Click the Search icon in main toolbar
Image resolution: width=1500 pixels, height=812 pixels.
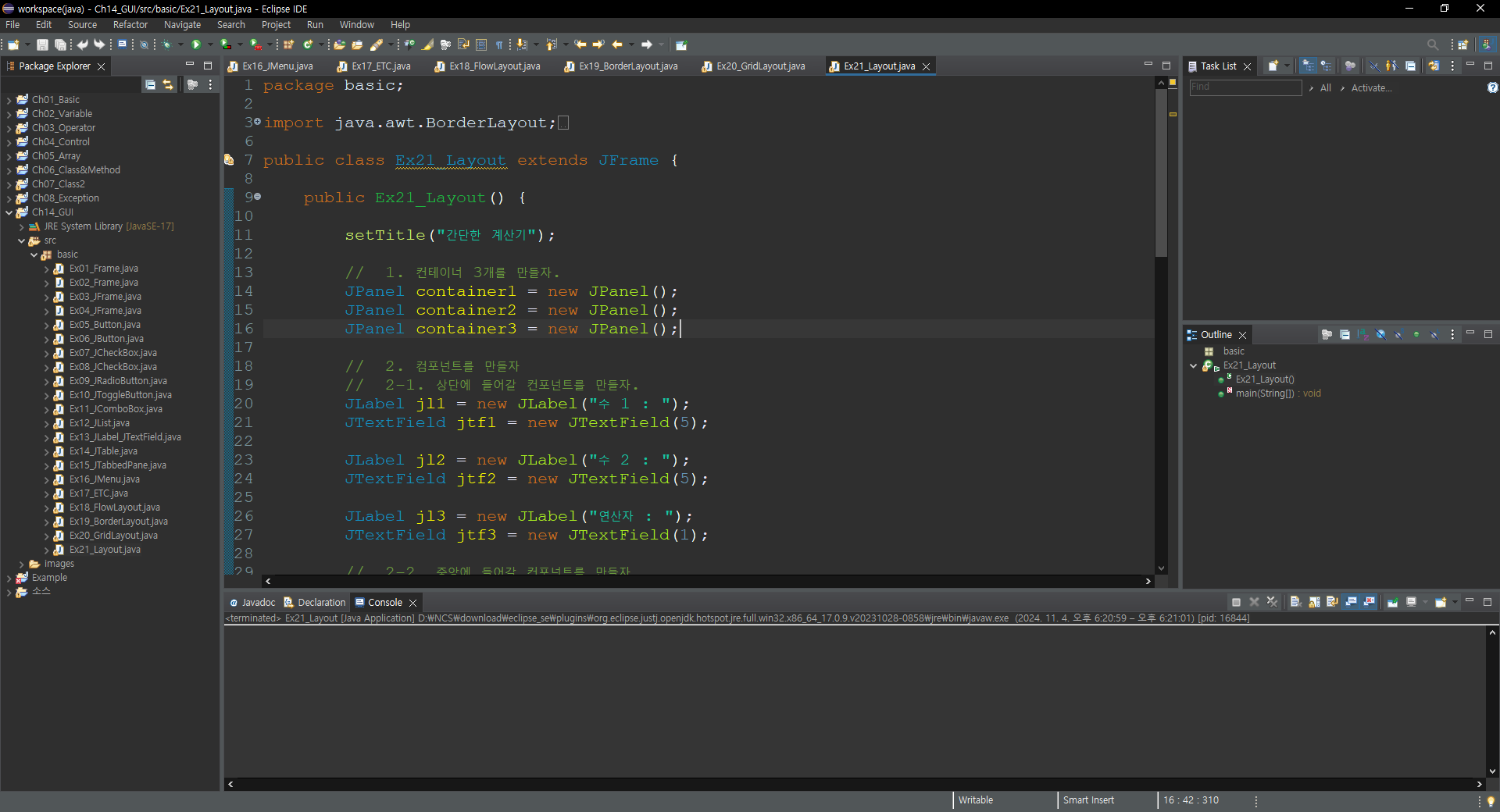(377, 45)
